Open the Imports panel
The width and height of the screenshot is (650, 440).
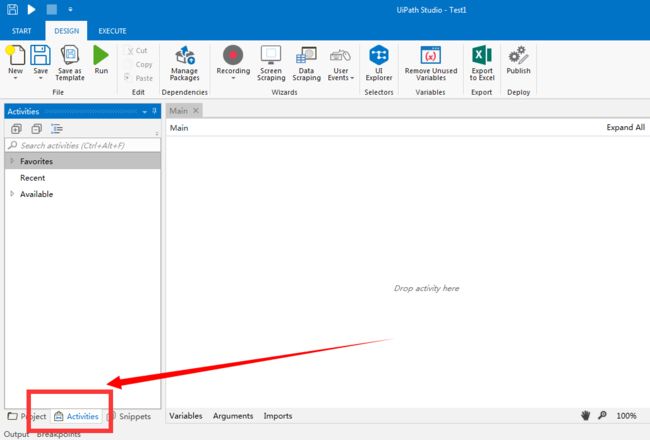[x=278, y=416]
